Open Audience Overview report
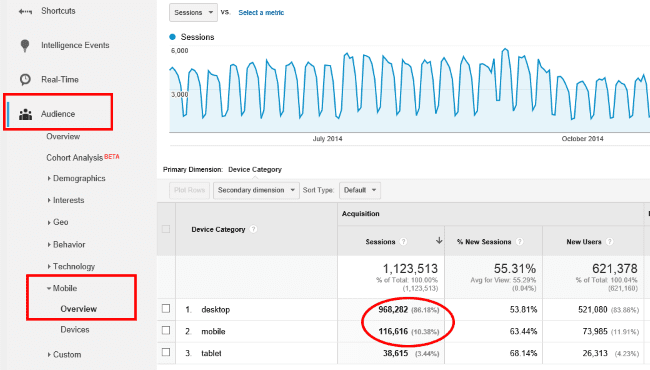650x370 pixels. click(x=63, y=136)
